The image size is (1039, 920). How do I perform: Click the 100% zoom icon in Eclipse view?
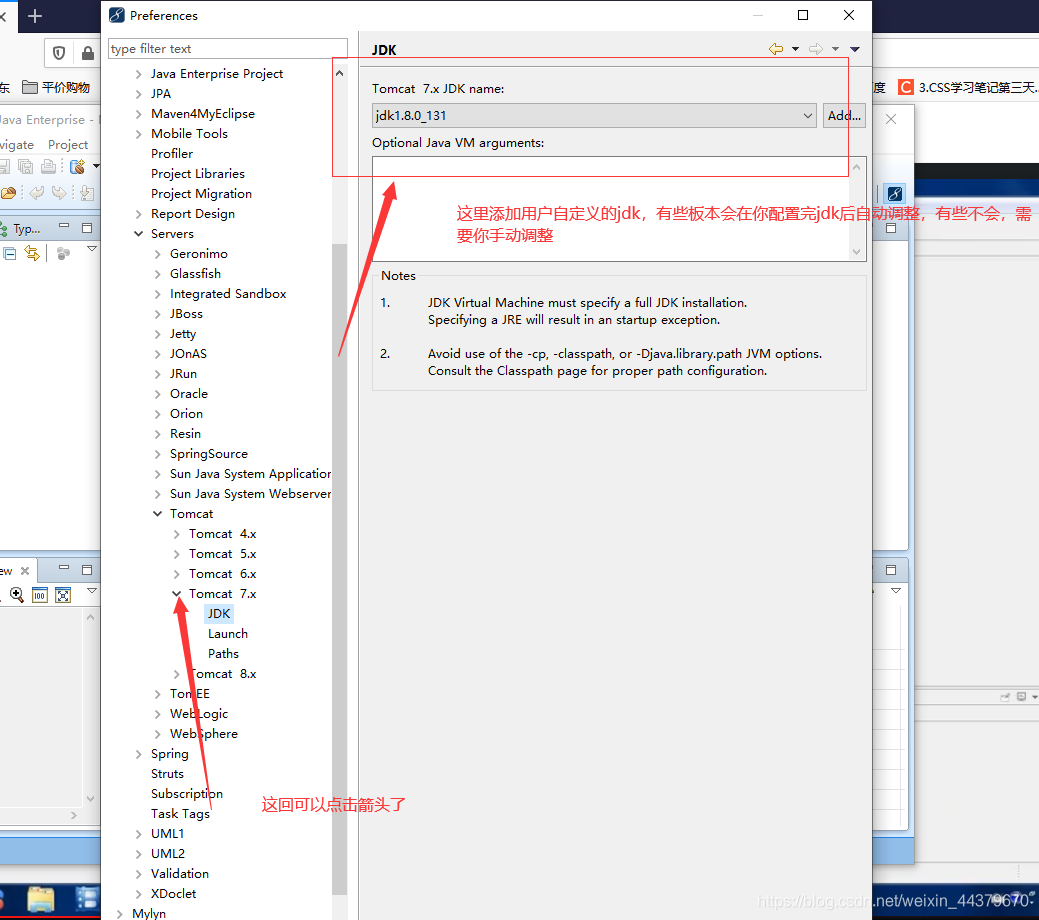(40, 595)
